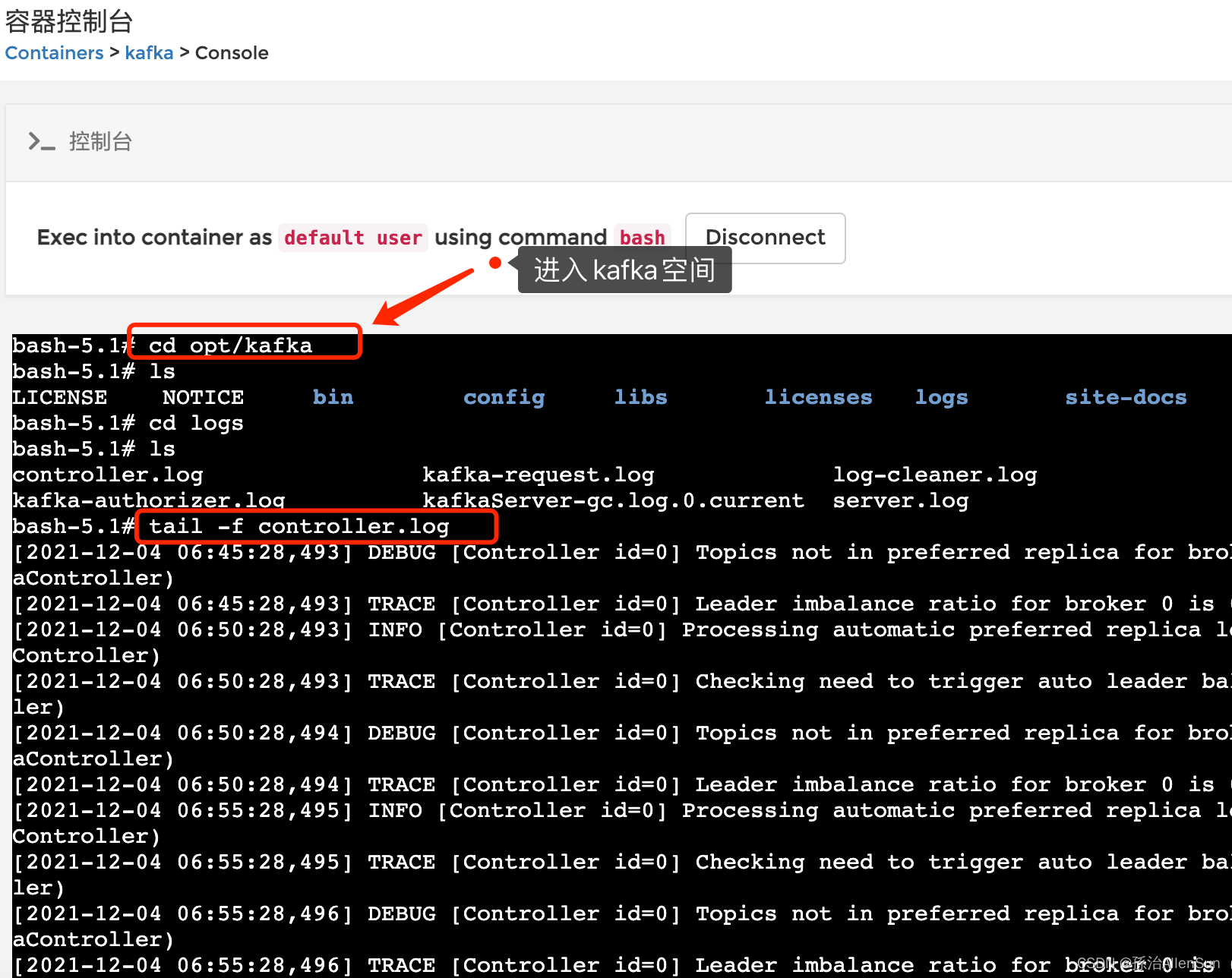Click 'controller.log' in the file listing
The image size is (1232, 978).
click(x=108, y=475)
